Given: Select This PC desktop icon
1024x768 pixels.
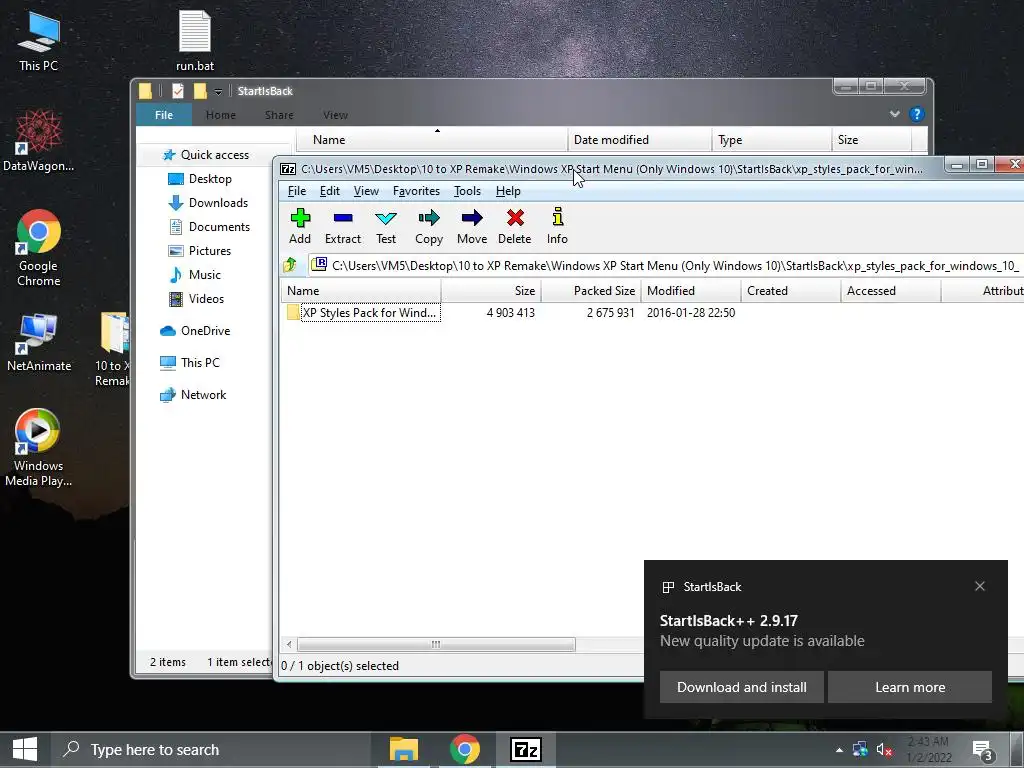Looking at the screenshot, I should [39, 40].
